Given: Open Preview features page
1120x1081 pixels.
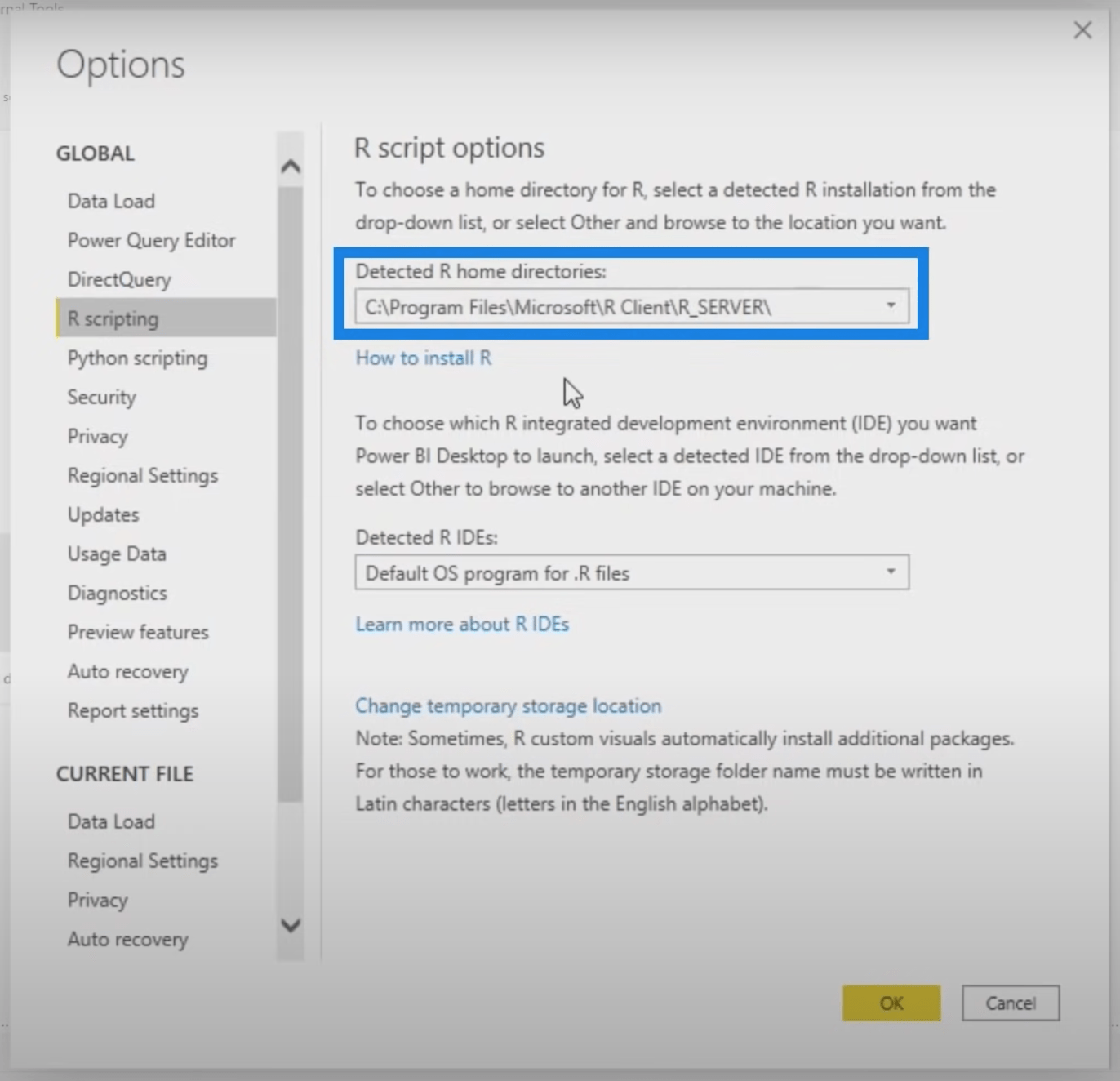Looking at the screenshot, I should coord(138,632).
